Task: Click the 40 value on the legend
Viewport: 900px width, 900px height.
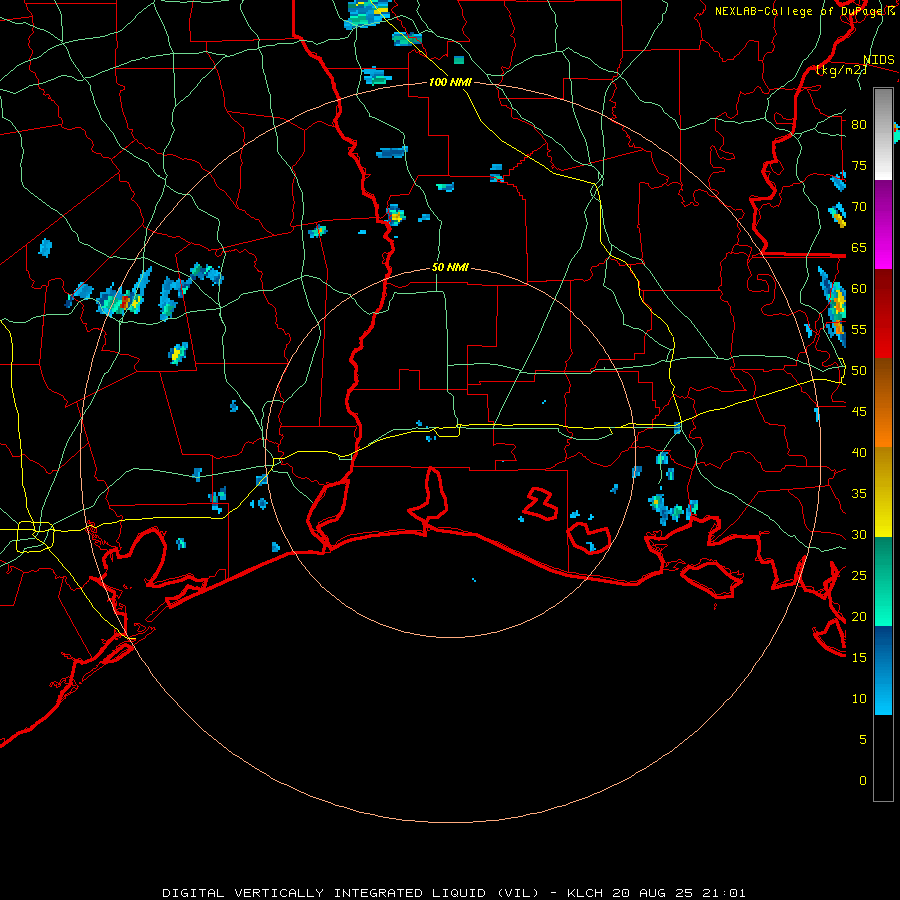Action: point(859,452)
